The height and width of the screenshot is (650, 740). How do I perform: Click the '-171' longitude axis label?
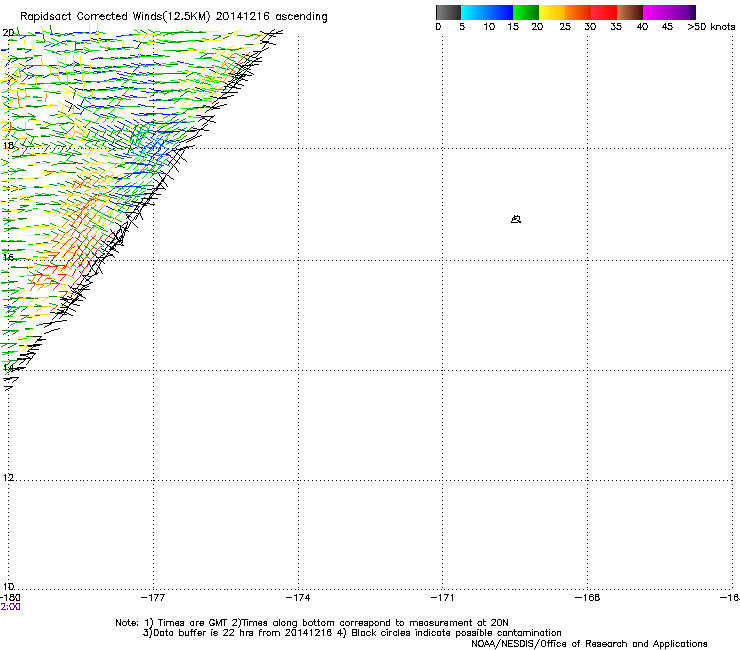443,598
